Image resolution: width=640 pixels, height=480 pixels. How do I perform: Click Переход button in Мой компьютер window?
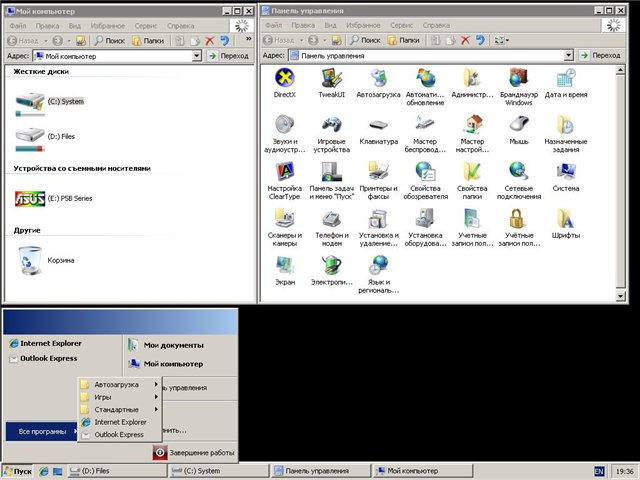pos(228,57)
